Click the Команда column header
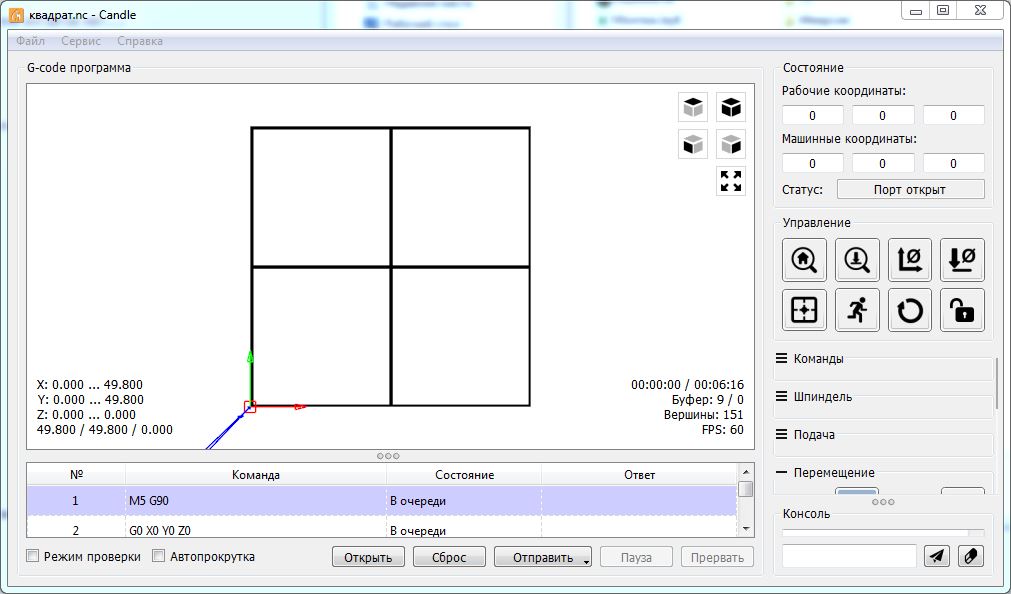This screenshot has width=1011, height=594. (x=256, y=475)
